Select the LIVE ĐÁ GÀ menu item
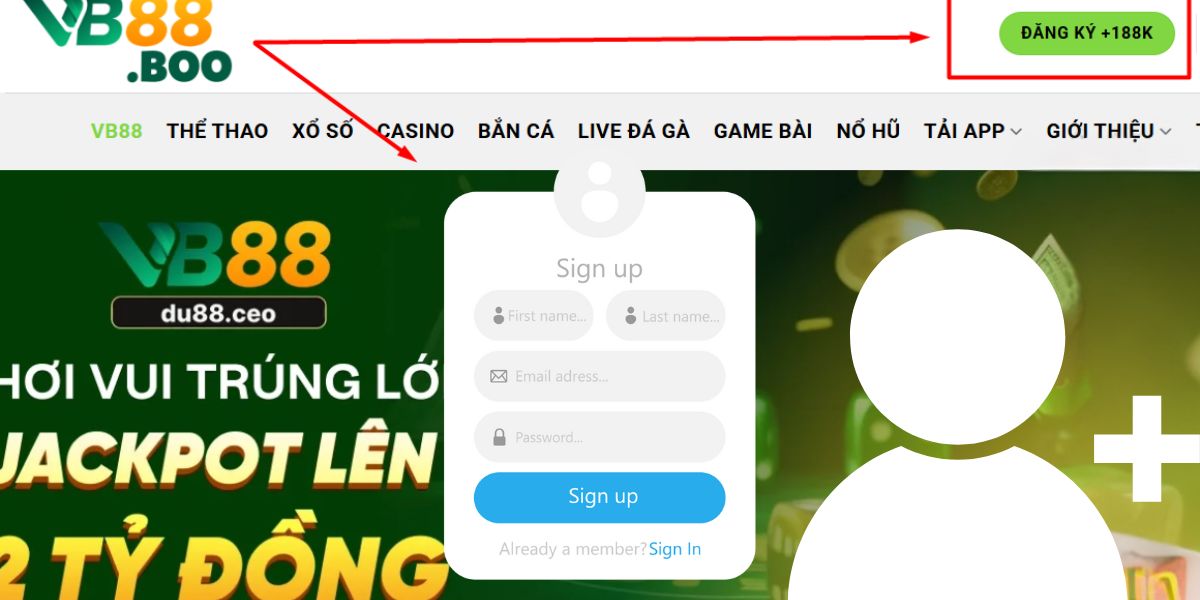Screen dimensions: 1200x600 coord(634,131)
